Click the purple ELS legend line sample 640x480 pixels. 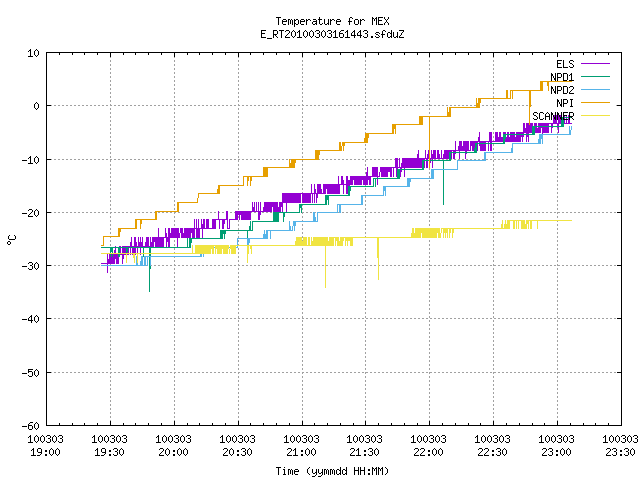coord(595,64)
